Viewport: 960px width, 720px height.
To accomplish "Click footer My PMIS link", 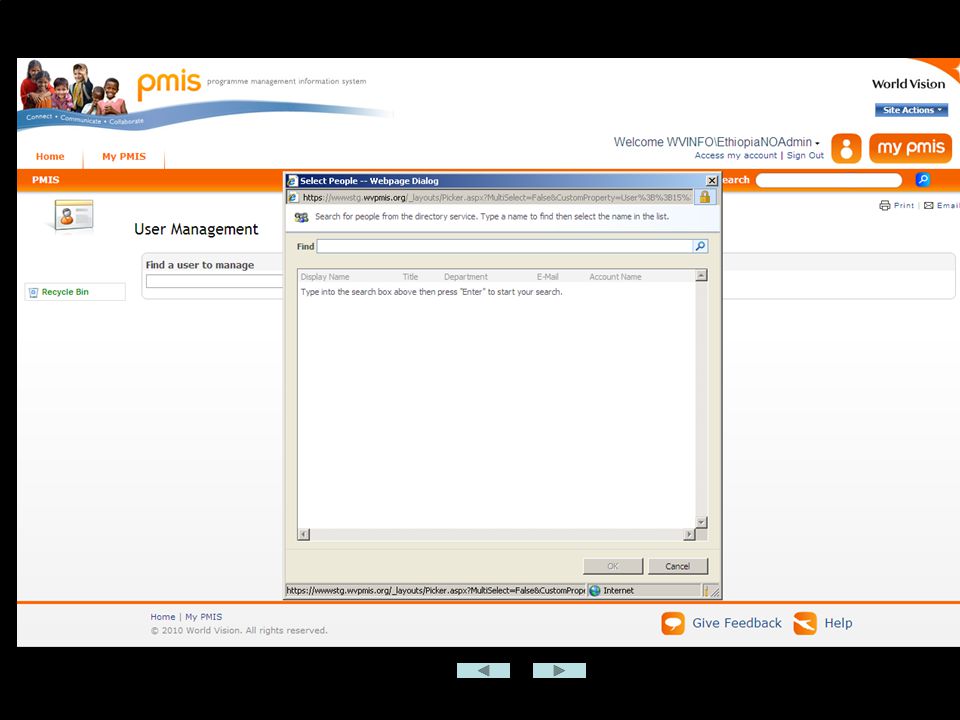I will click(203, 617).
